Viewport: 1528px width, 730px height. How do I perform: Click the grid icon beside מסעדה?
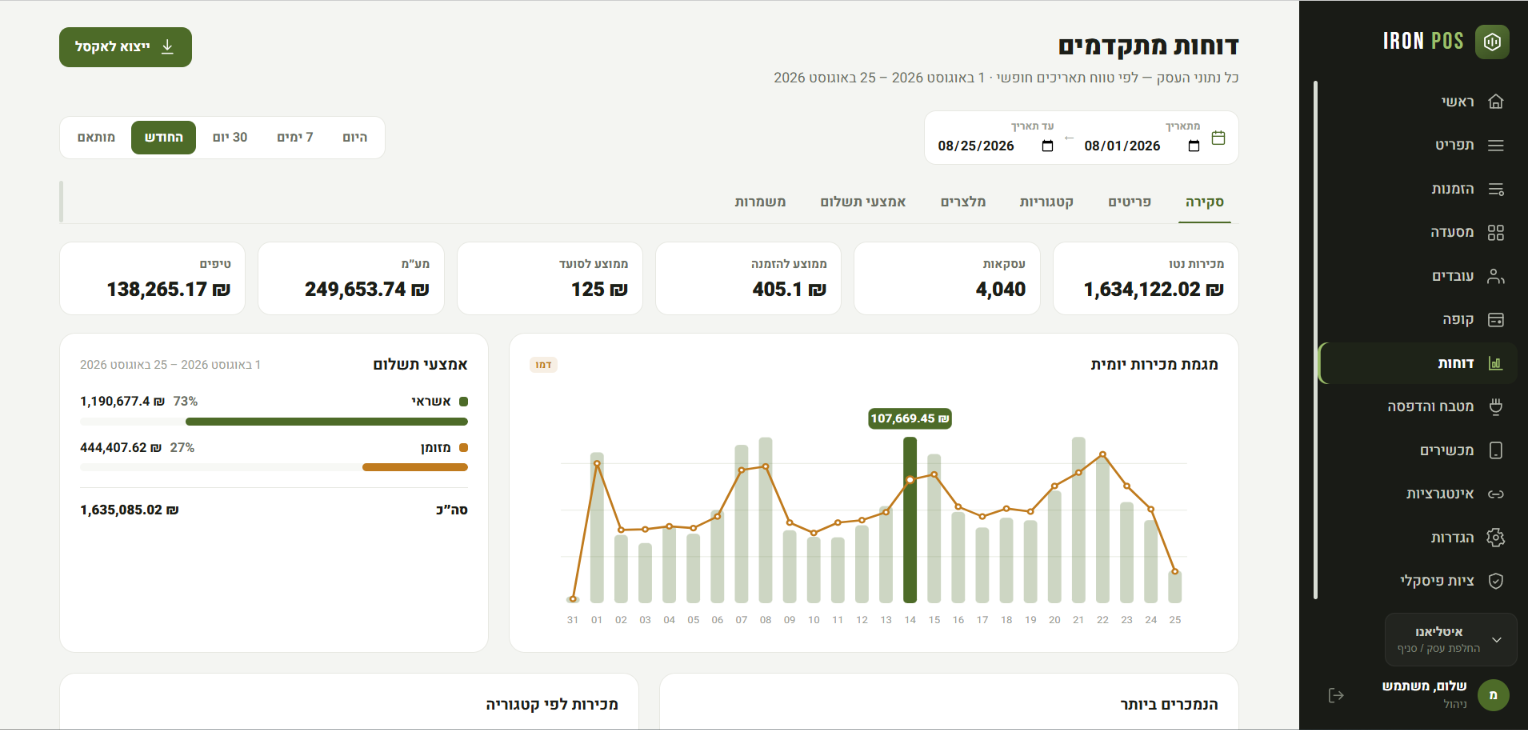point(1496,233)
